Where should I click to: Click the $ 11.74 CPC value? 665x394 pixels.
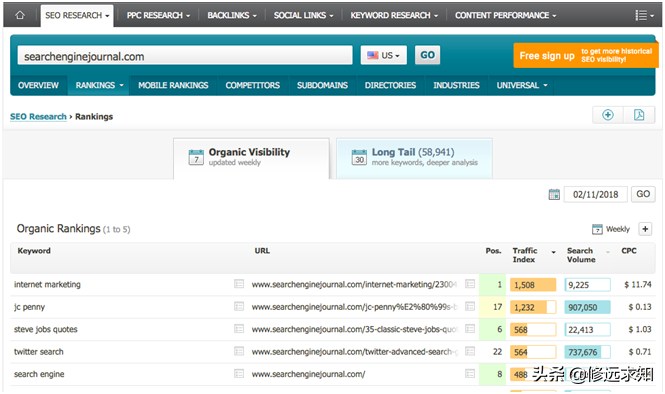[x=637, y=285]
